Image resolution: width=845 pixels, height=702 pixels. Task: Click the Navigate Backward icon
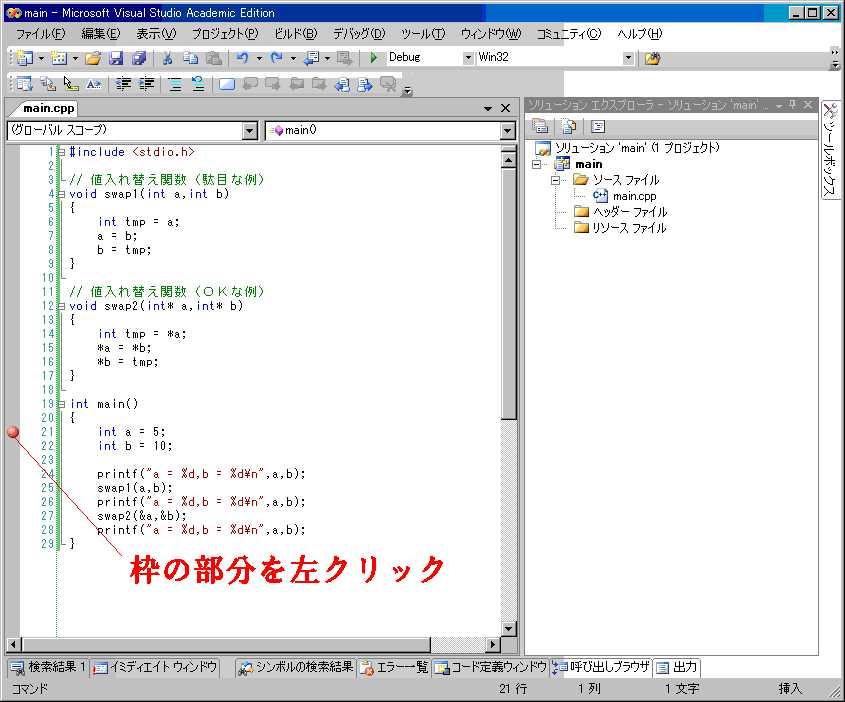click(311, 58)
